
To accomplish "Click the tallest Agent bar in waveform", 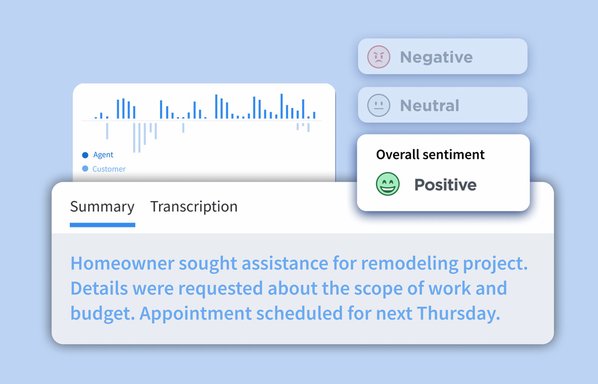I will [281, 106].
